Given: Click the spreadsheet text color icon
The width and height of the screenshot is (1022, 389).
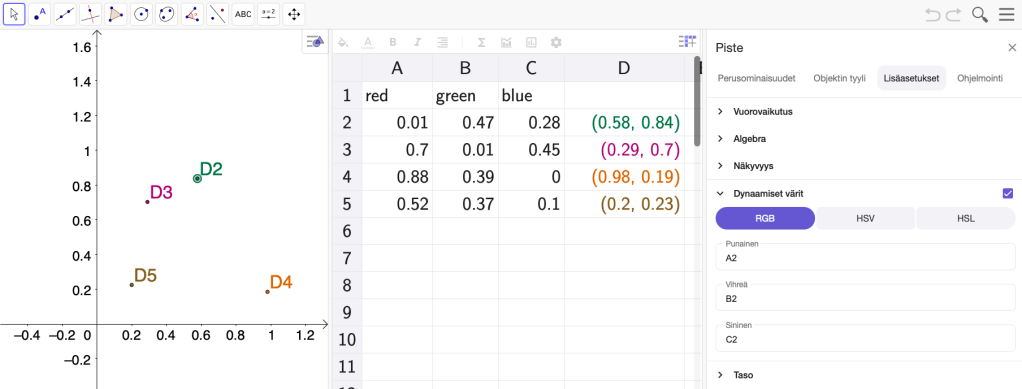Looking at the screenshot, I should (368, 42).
